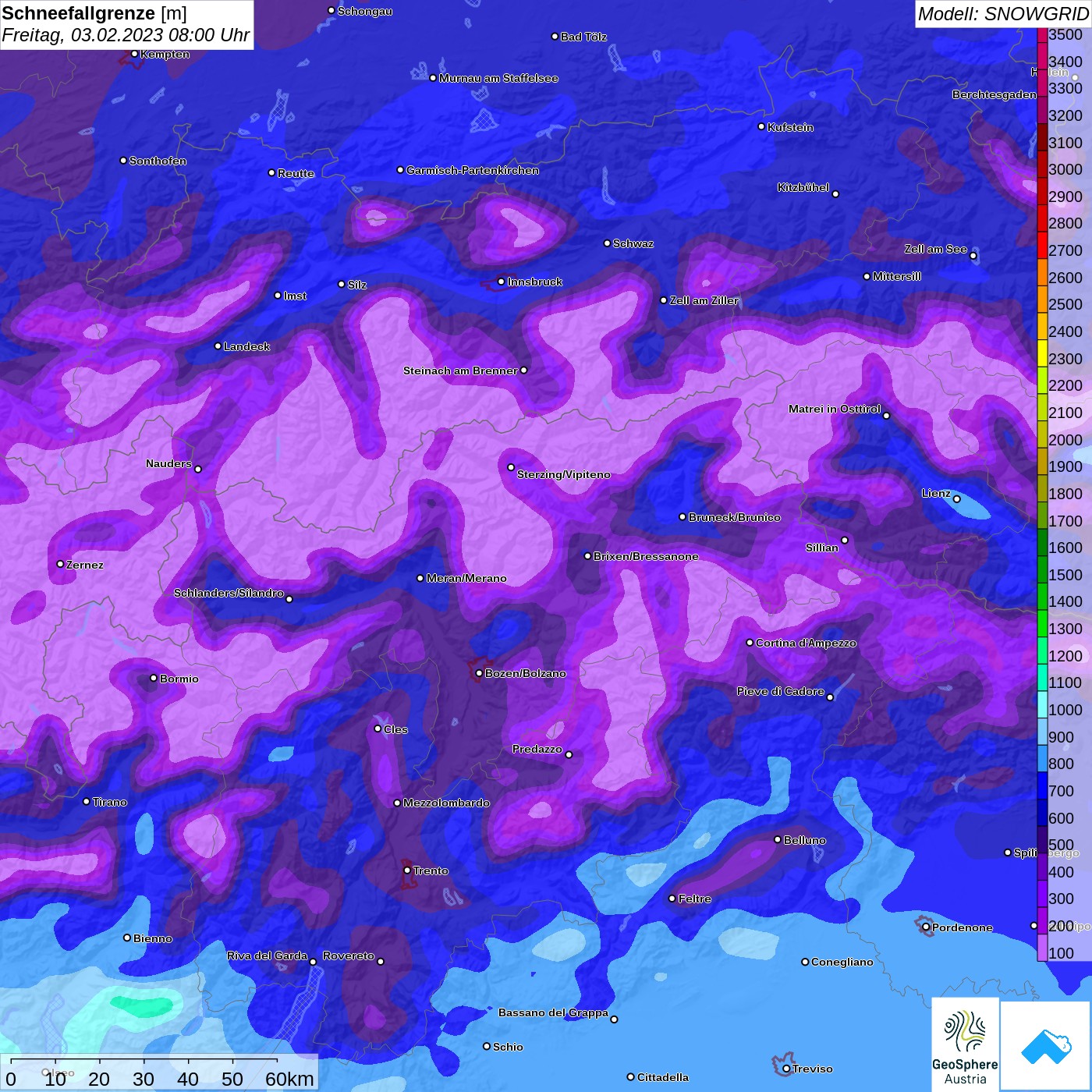Click the Reutte label

[296, 173]
